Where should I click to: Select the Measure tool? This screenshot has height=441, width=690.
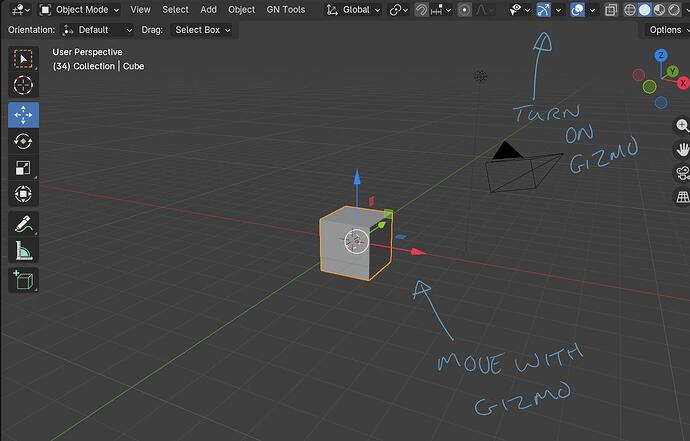pyautogui.click(x=23, y=250)
